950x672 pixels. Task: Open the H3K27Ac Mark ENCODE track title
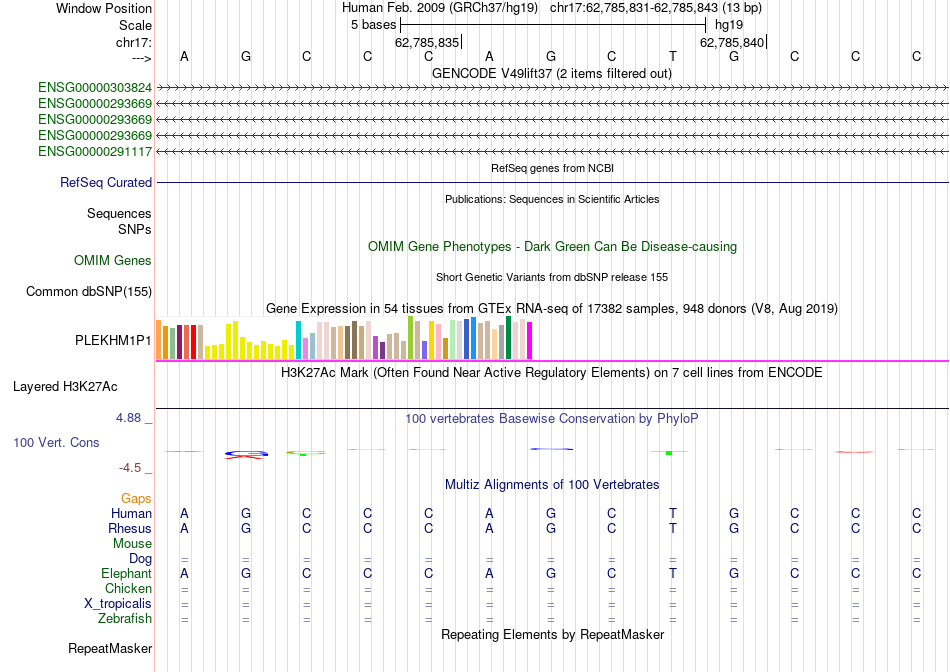click(x=551, y=372)
